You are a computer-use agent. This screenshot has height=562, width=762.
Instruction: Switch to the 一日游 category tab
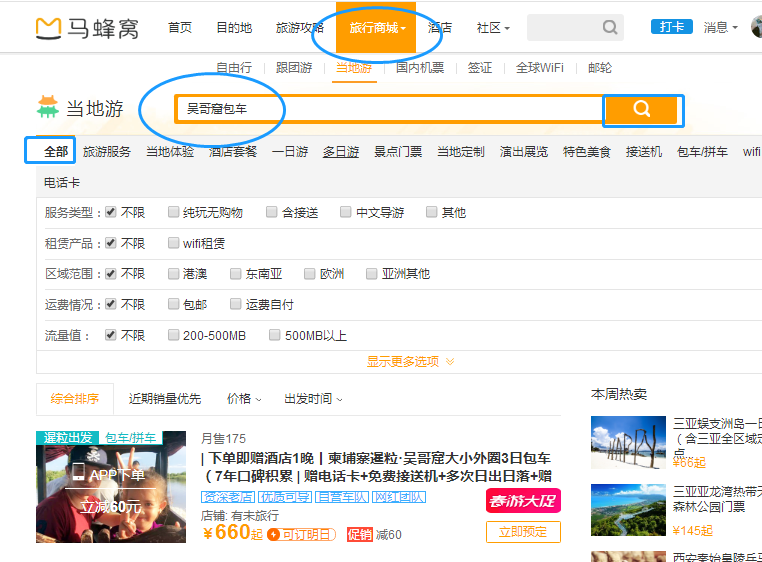(x=290, y=152)
